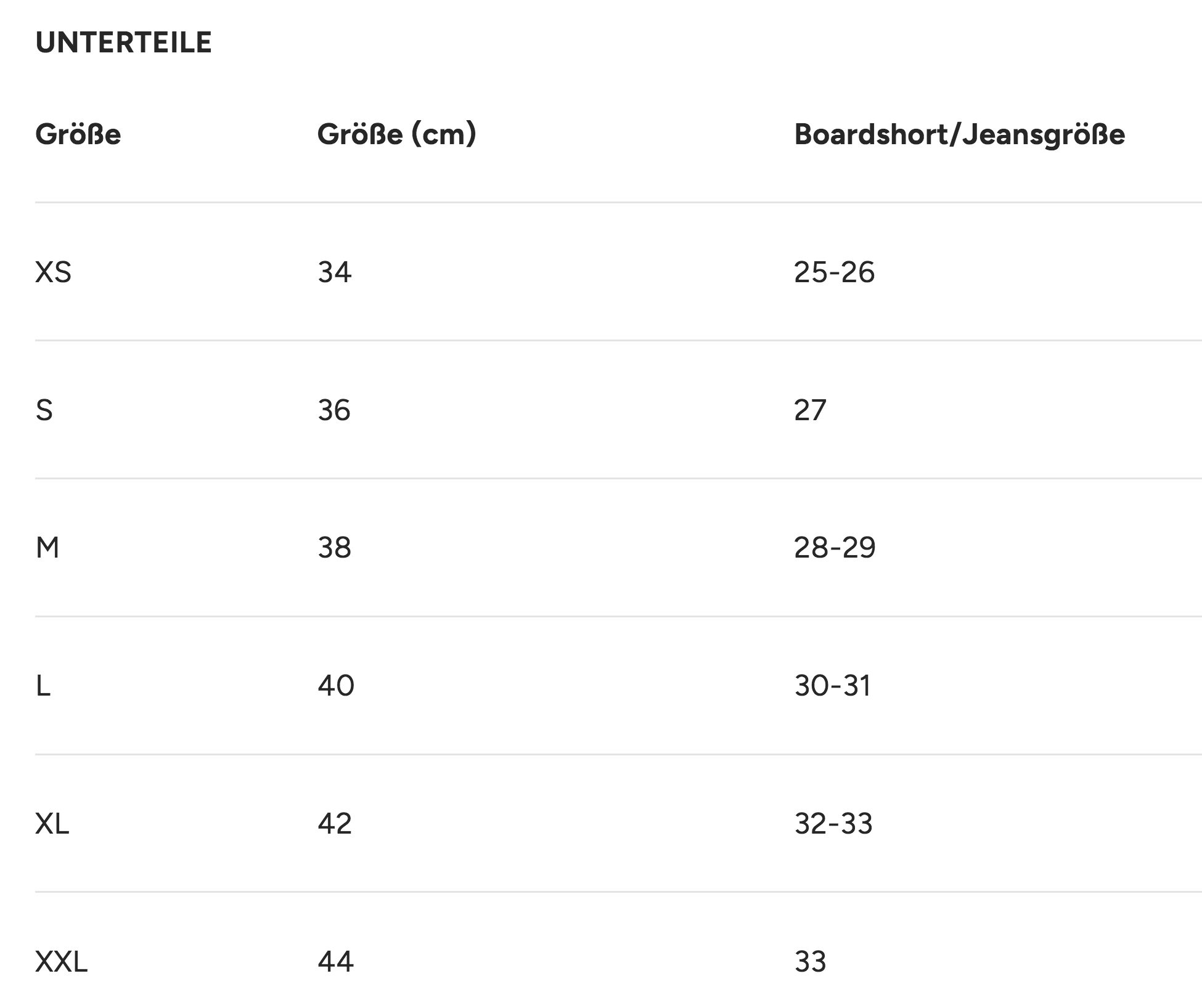Select the 38 cm value
The width and height of the screenshot is (1202, 1008).
tap(334, 547)
